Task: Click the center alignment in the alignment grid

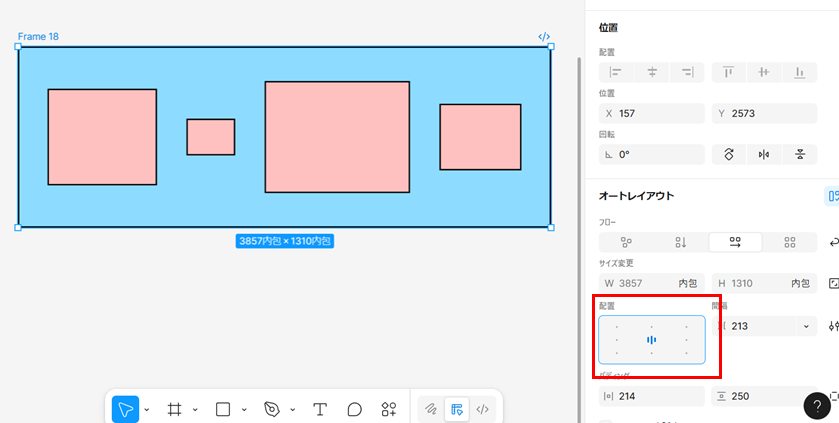Action: pos(651,340)
